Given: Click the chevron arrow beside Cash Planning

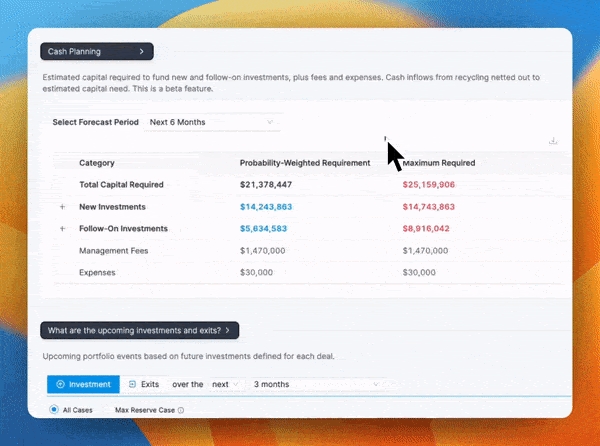Looking at the screenshot, I should click(x=142, y=51).
